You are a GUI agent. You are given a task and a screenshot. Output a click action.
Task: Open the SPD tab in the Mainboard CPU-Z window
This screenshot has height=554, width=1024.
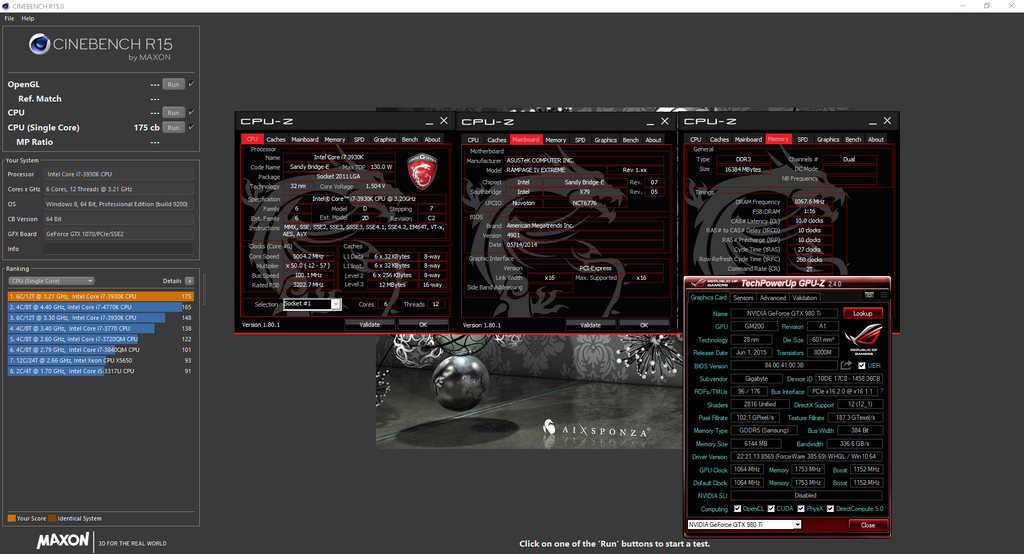pyautogui.click(x=580, y=140)
